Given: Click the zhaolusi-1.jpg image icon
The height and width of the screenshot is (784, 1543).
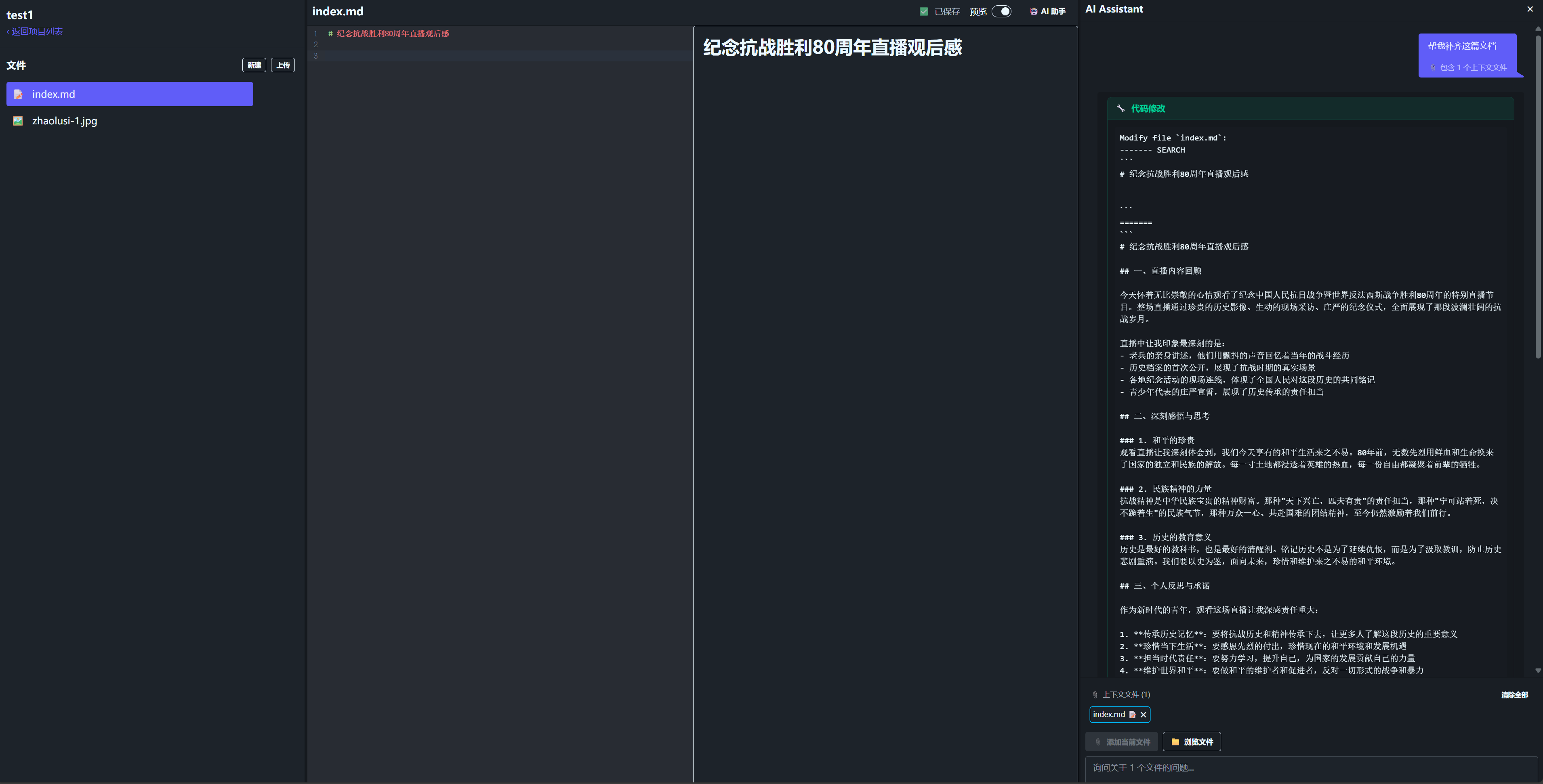Looking at the screenshot, I should pyautogui.click(x=19, y=121).
